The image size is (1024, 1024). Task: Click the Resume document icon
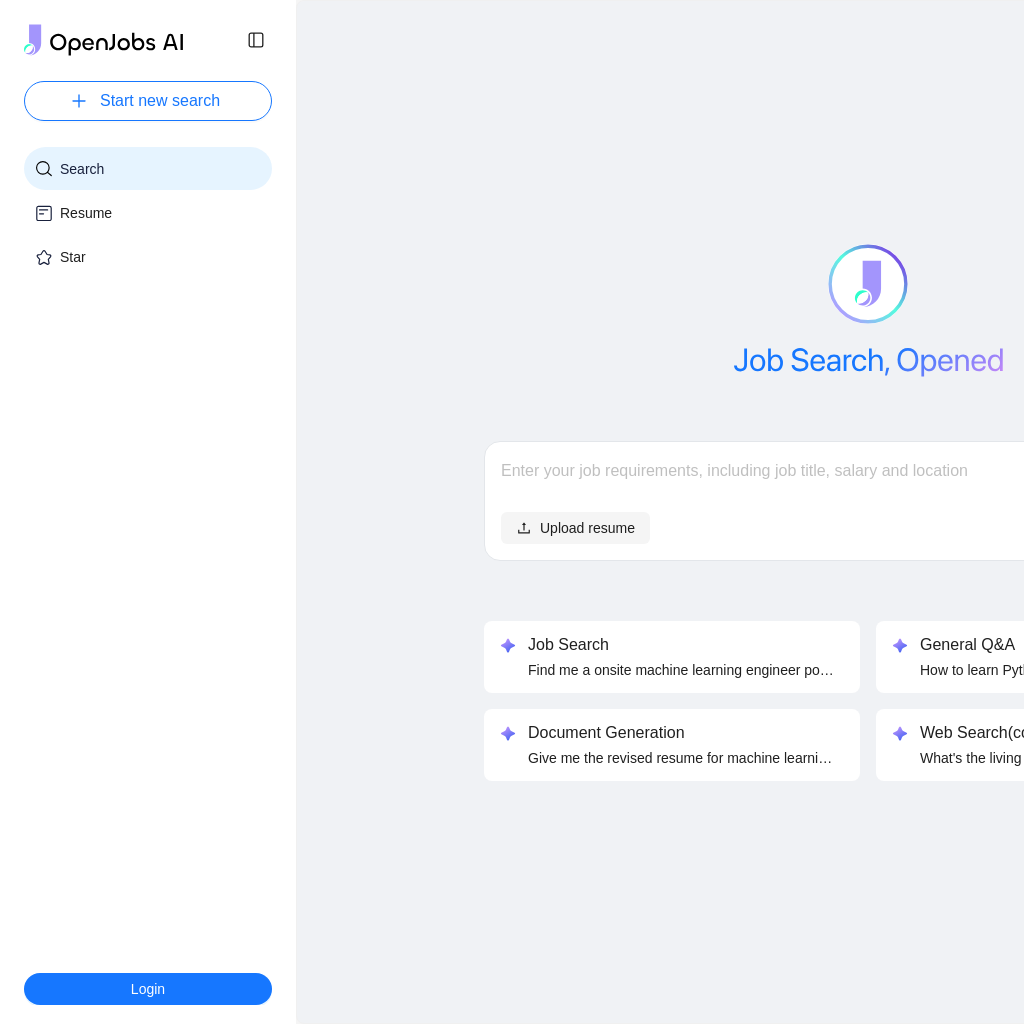[44, 213]
